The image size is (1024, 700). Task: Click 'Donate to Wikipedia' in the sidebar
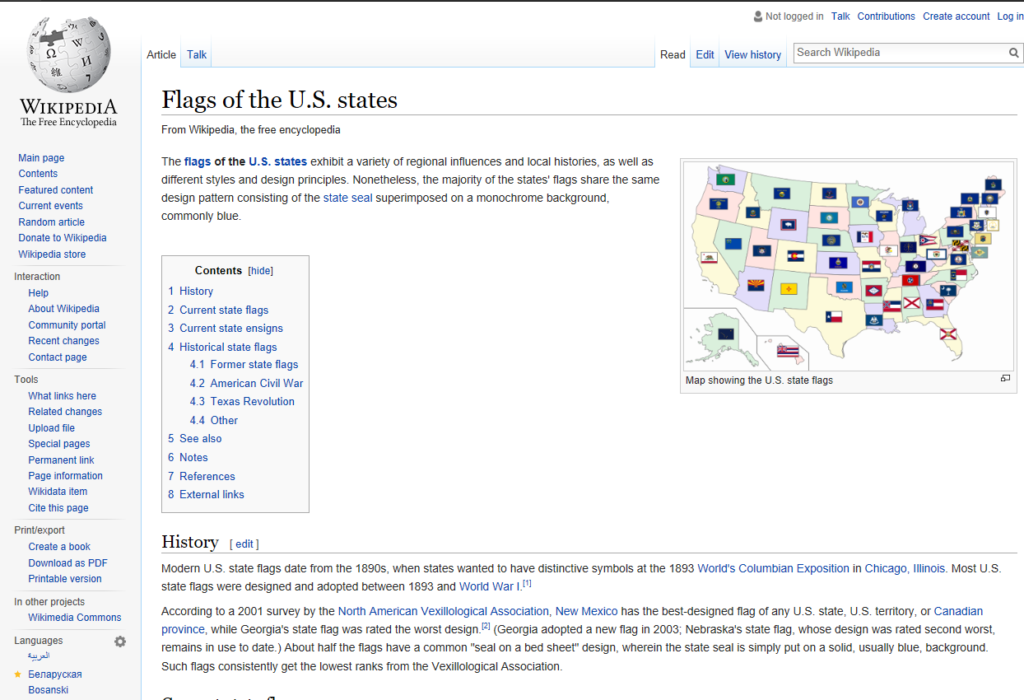[62, 237]
